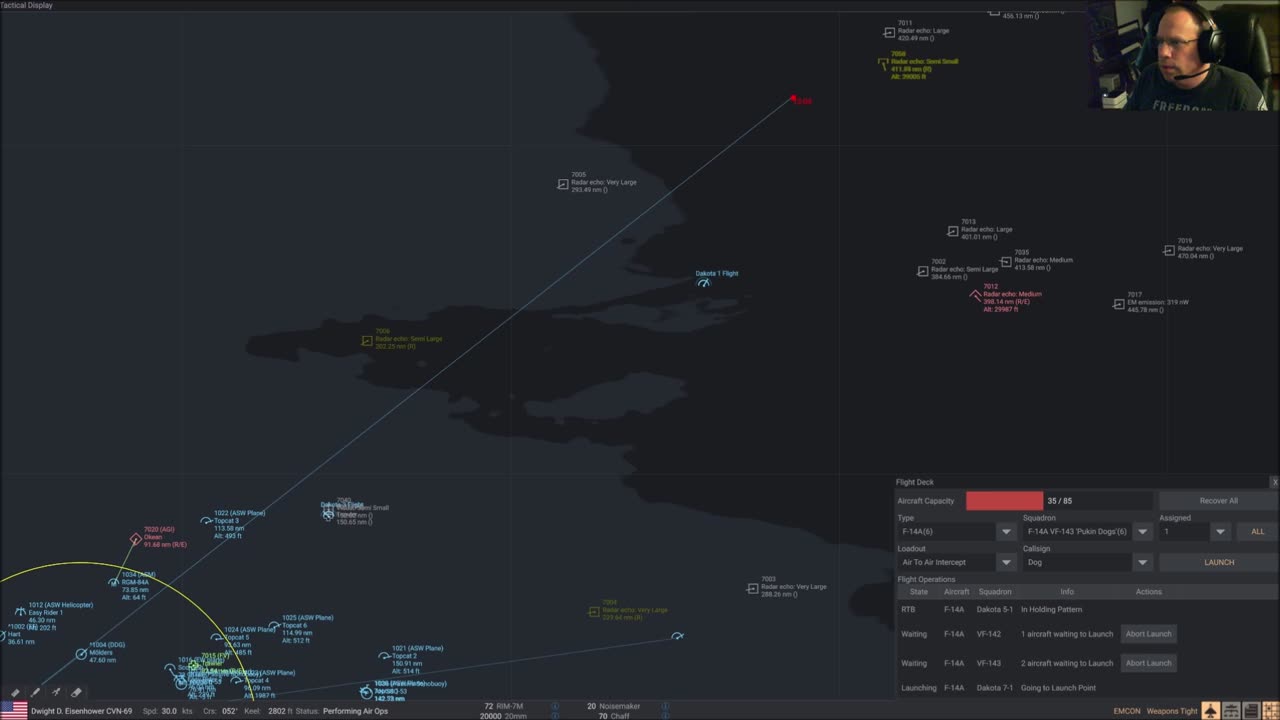Viewport: 1280px width, 720px height.
Task: Click the 20000 20mm ammo entry
Action: click(x=502, y=716)
